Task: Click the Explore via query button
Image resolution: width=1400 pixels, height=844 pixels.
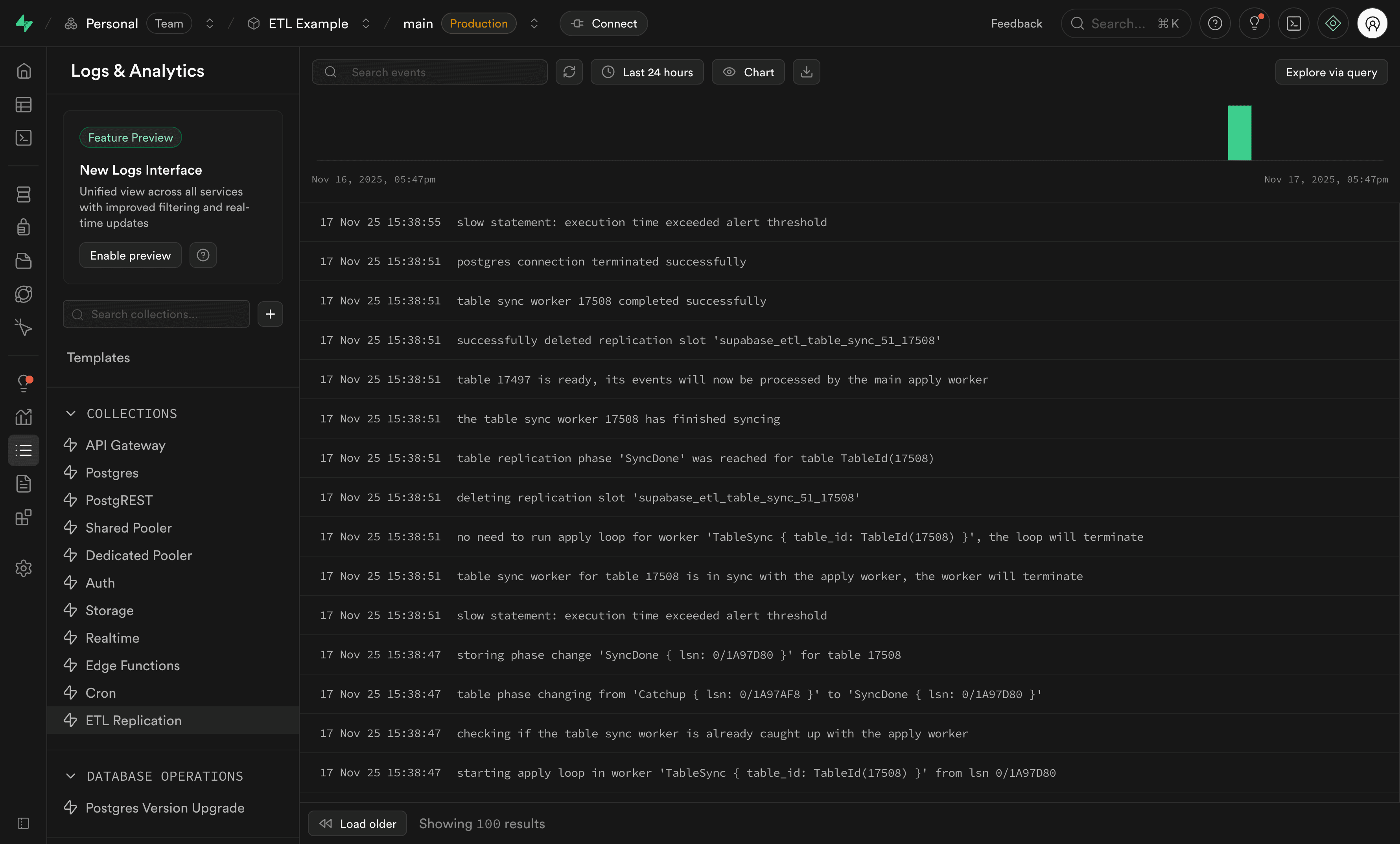Action: tap(1332, 72)
